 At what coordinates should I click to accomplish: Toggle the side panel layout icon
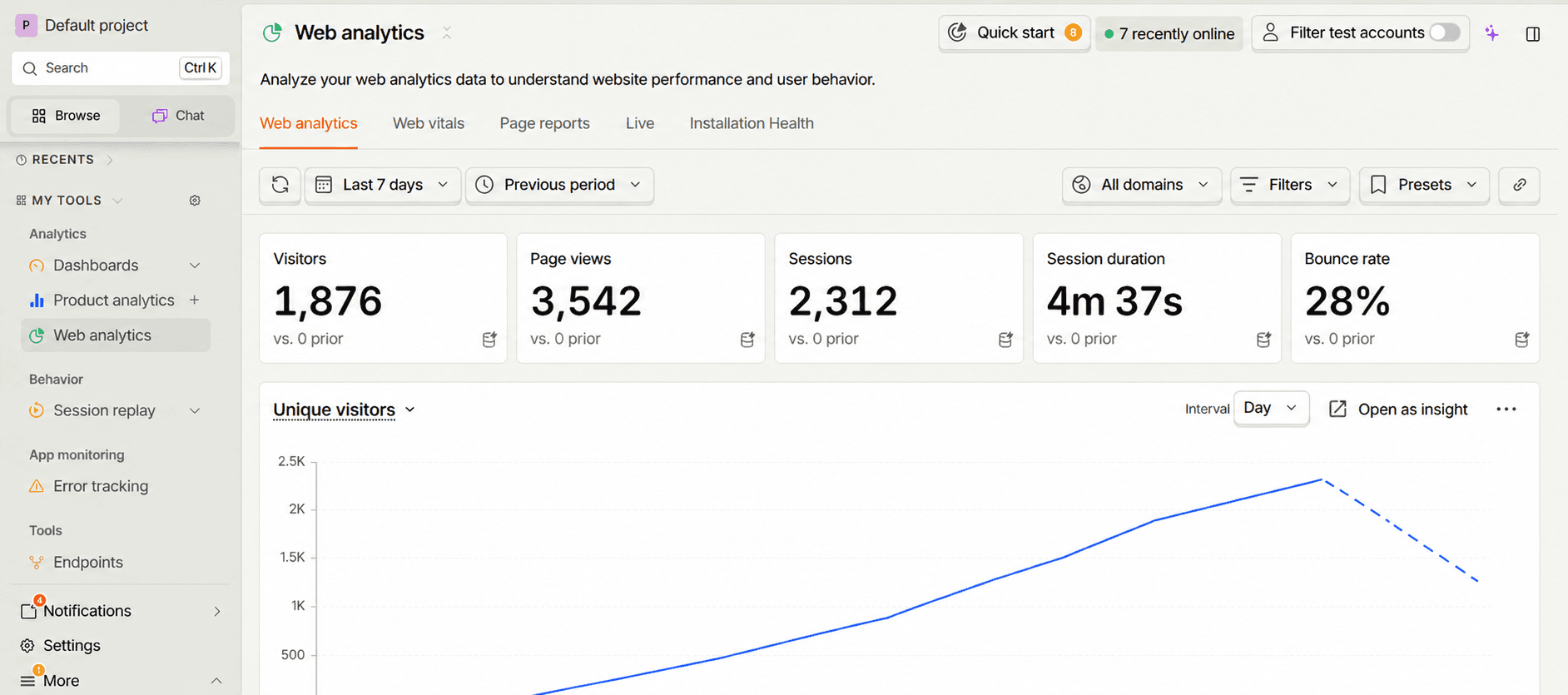(x=1532, y=34)
